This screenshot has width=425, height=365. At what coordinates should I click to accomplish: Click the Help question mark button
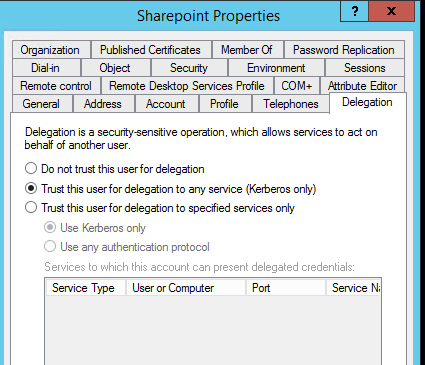(355, 11)
